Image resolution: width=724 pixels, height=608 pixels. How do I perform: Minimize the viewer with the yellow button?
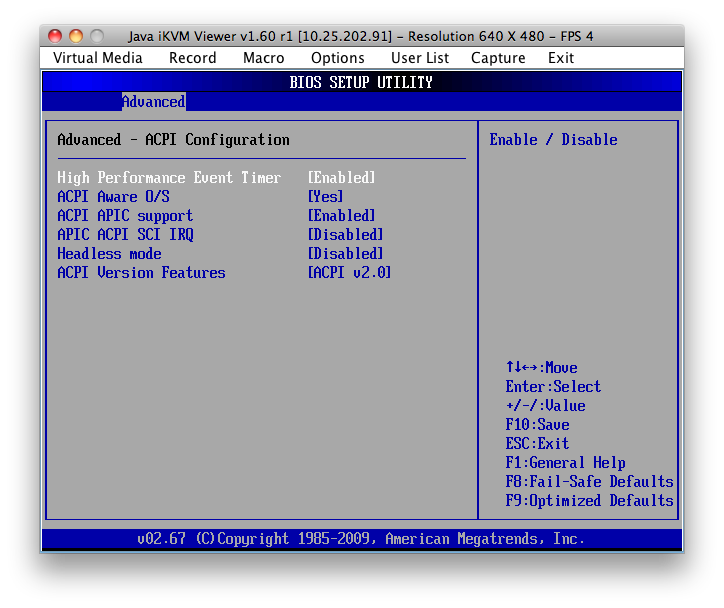(x=76, y=36)
